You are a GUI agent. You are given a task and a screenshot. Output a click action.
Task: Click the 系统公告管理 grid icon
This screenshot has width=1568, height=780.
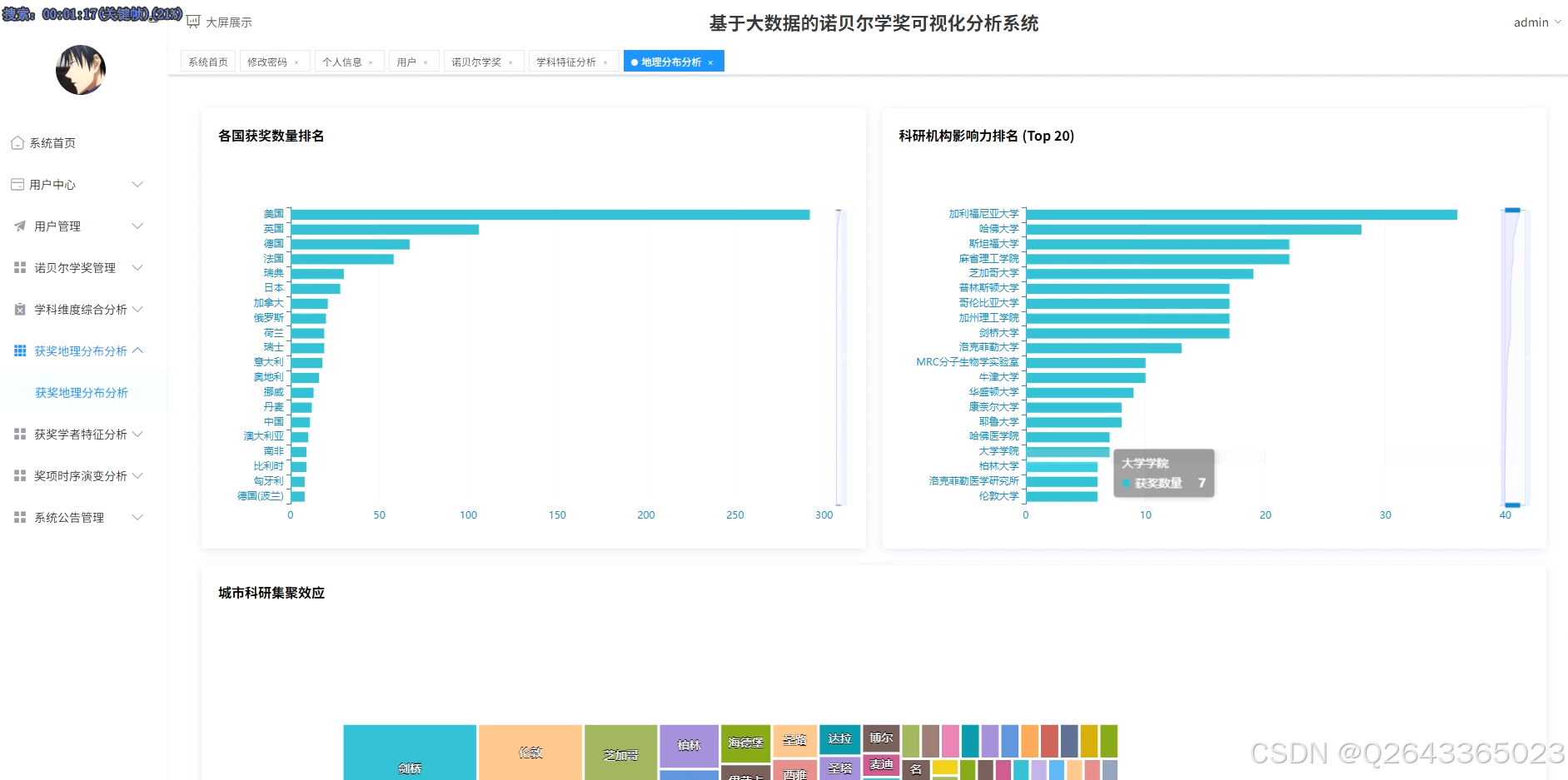point(20,518)
